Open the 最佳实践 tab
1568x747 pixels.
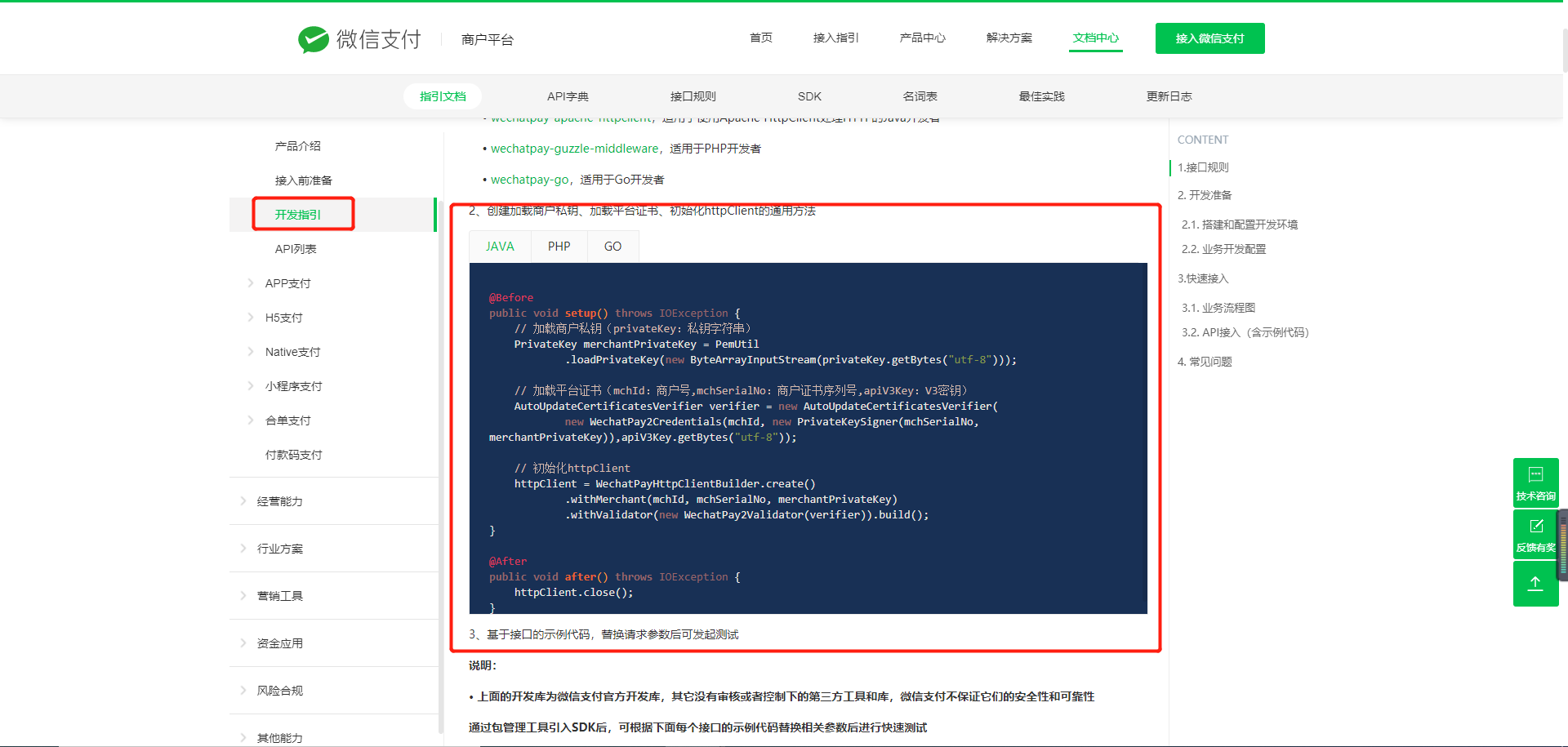point(1041,96)
